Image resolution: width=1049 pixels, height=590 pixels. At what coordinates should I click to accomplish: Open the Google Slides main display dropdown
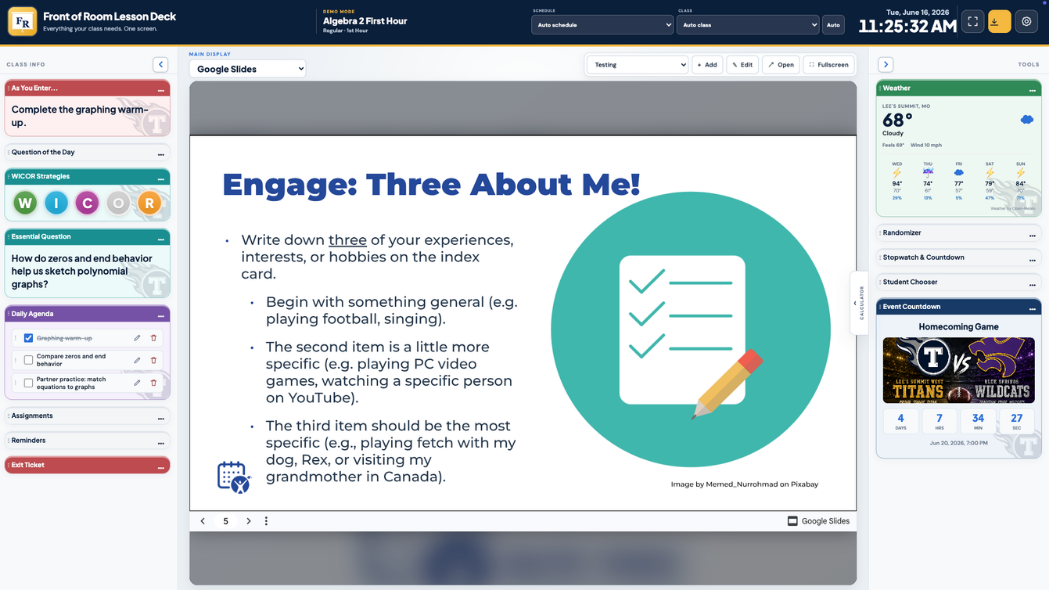(x=248, y=69)
